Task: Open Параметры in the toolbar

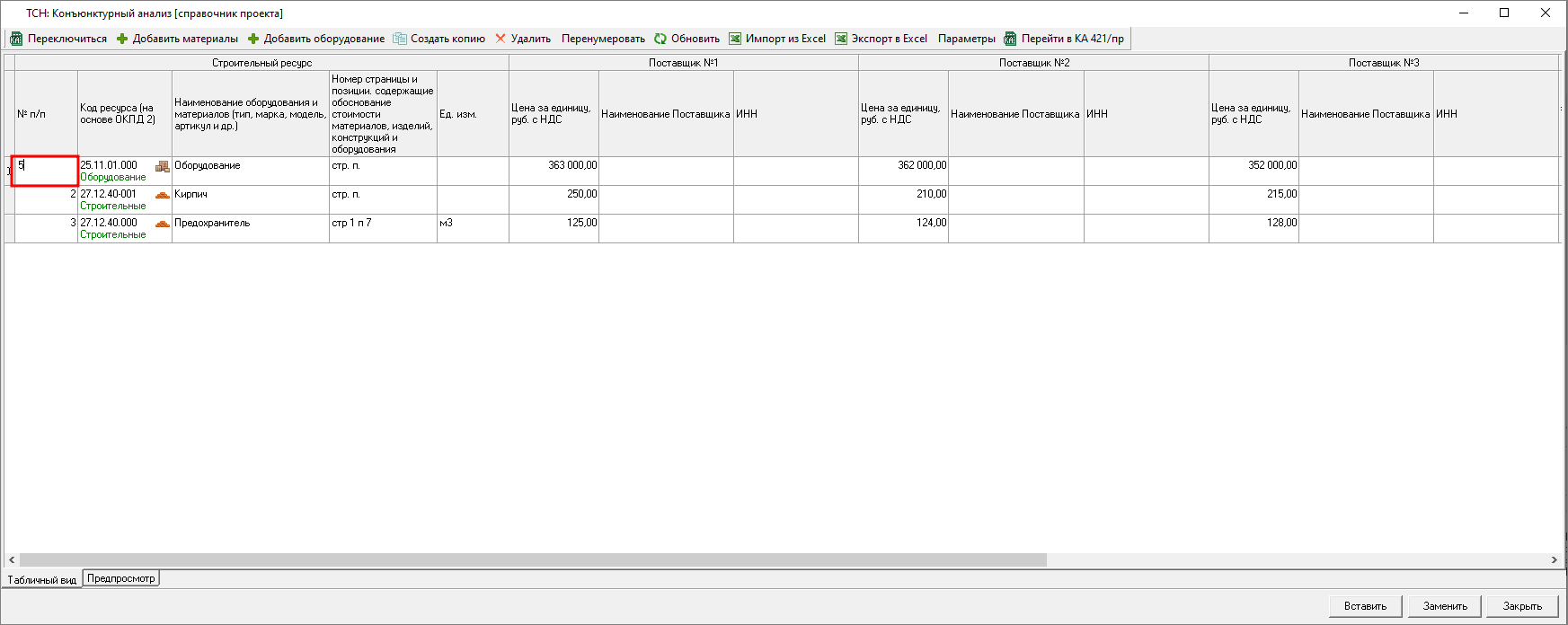Action: tap(967, 39)
